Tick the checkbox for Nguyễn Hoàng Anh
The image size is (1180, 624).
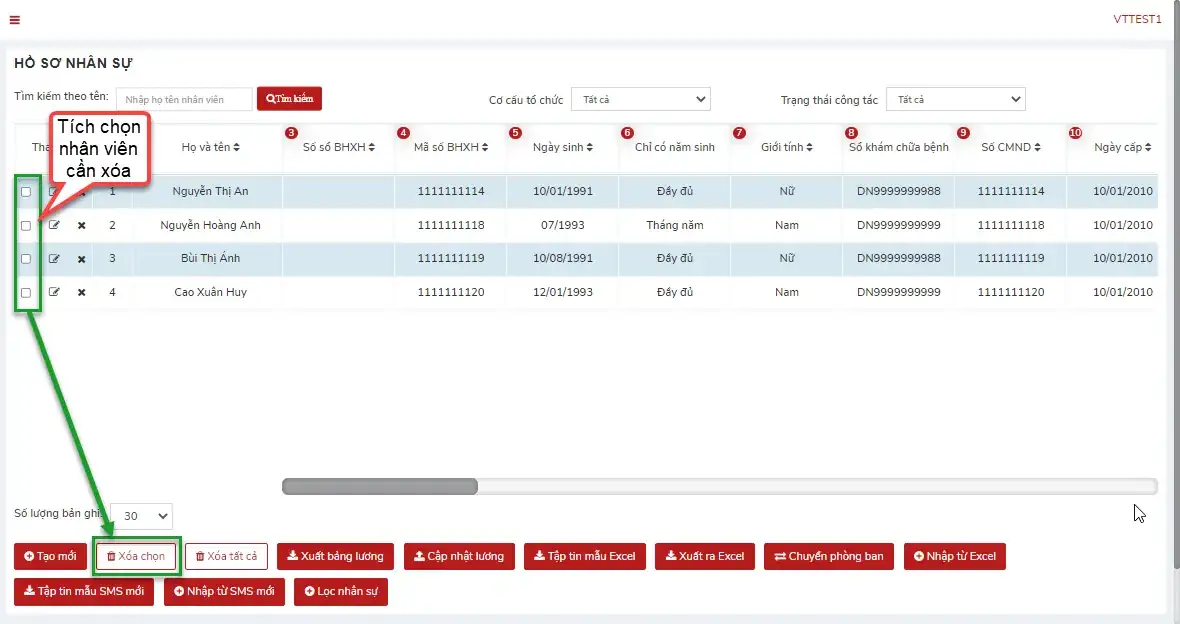tap(26, 226)
